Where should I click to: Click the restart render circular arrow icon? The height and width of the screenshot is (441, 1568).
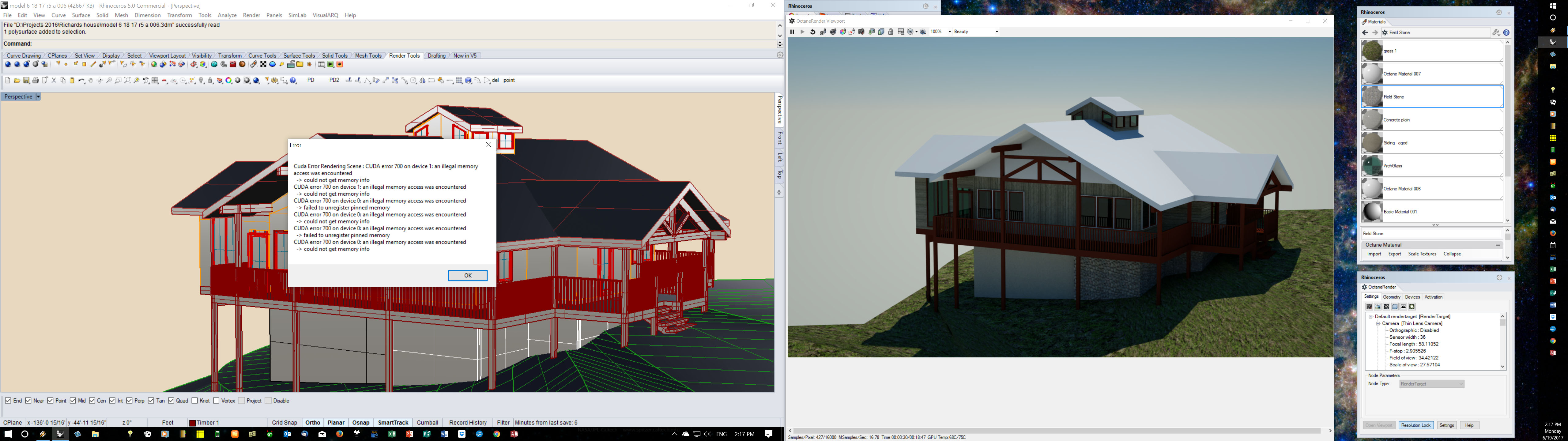813,32
